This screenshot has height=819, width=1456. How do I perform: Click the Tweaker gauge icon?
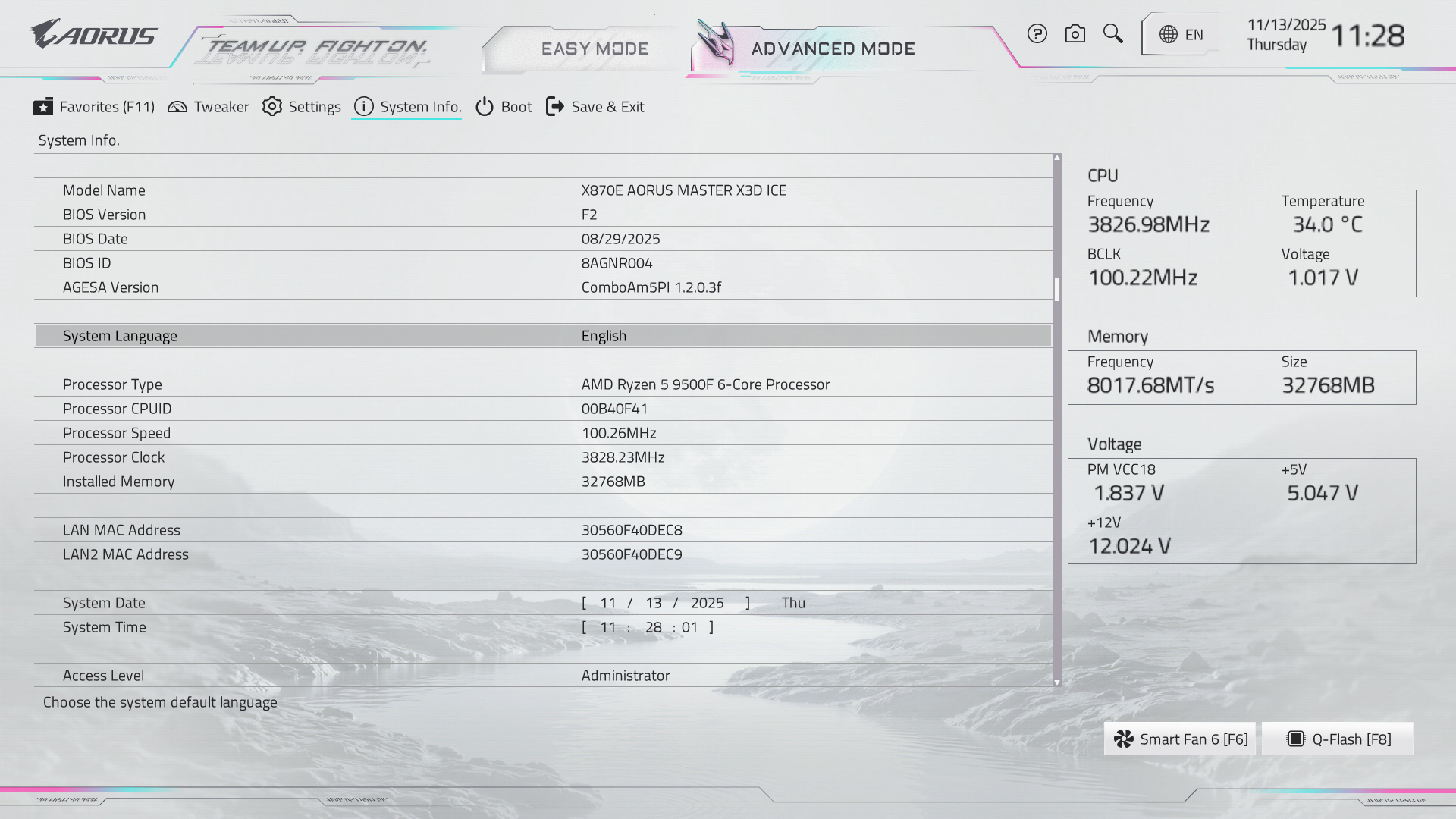177,107
